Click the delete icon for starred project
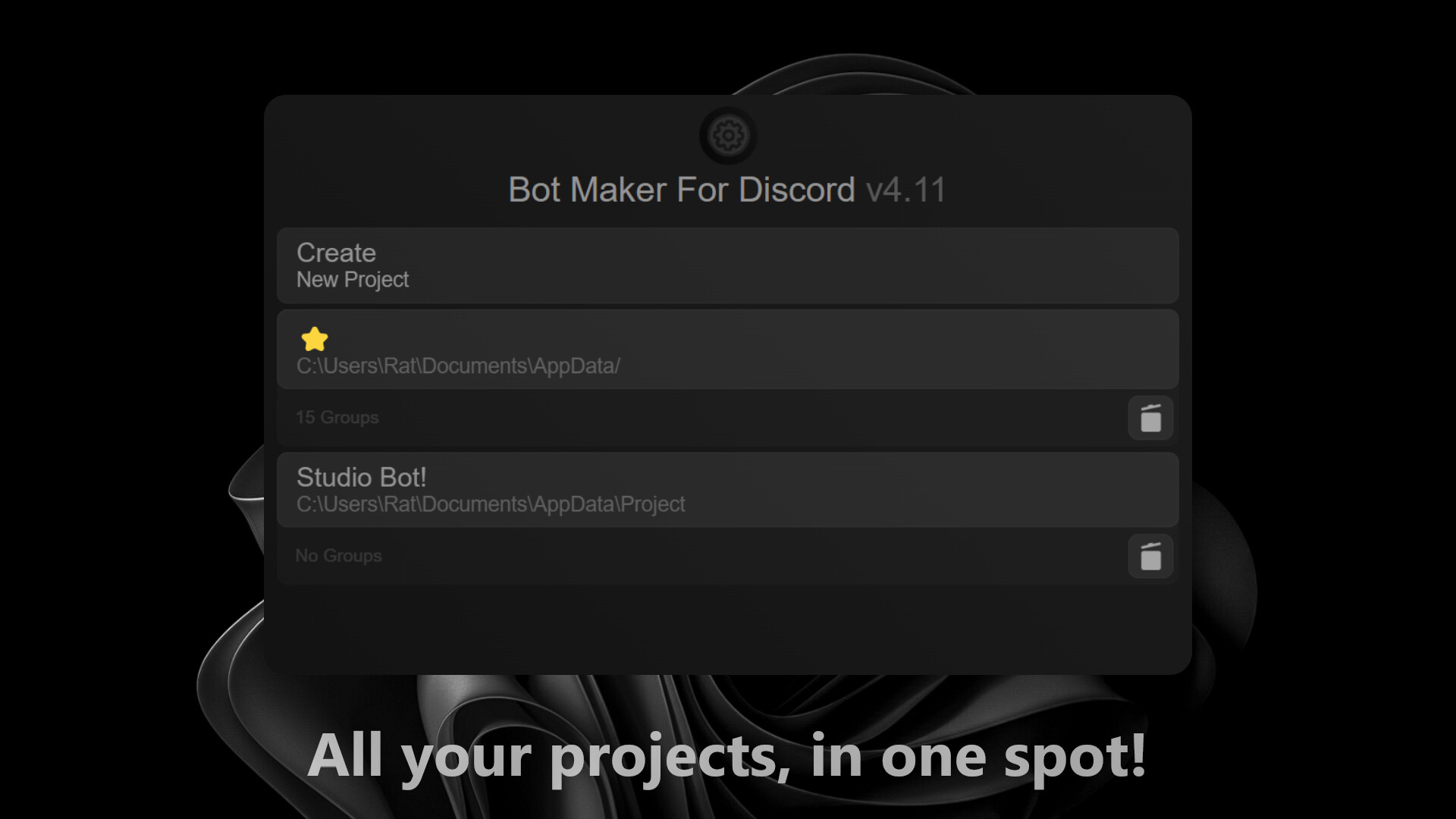 click(x=1150, y=417)
